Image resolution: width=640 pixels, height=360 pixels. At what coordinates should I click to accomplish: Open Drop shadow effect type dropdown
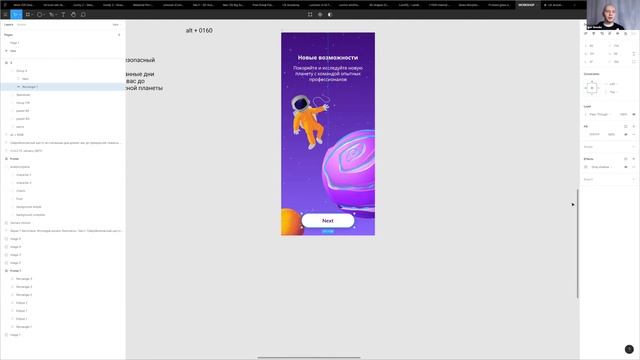coord(602,167)
